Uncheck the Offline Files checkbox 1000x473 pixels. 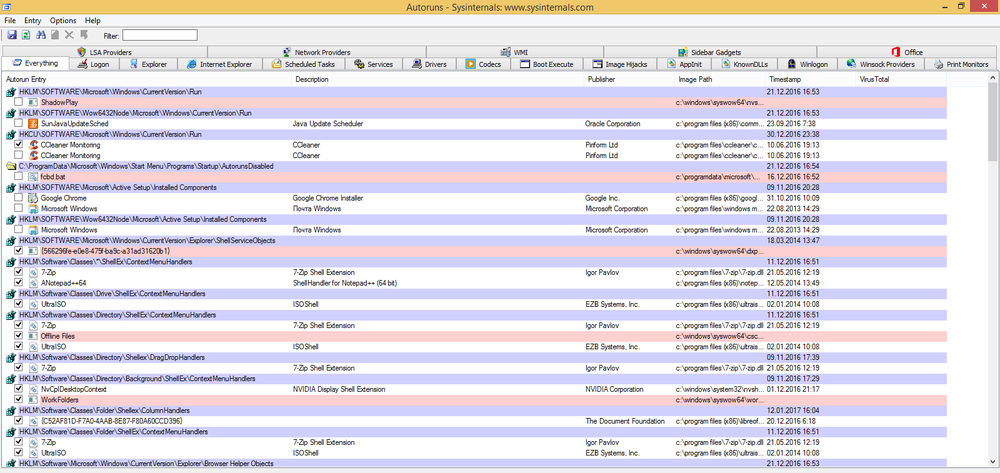19,336
